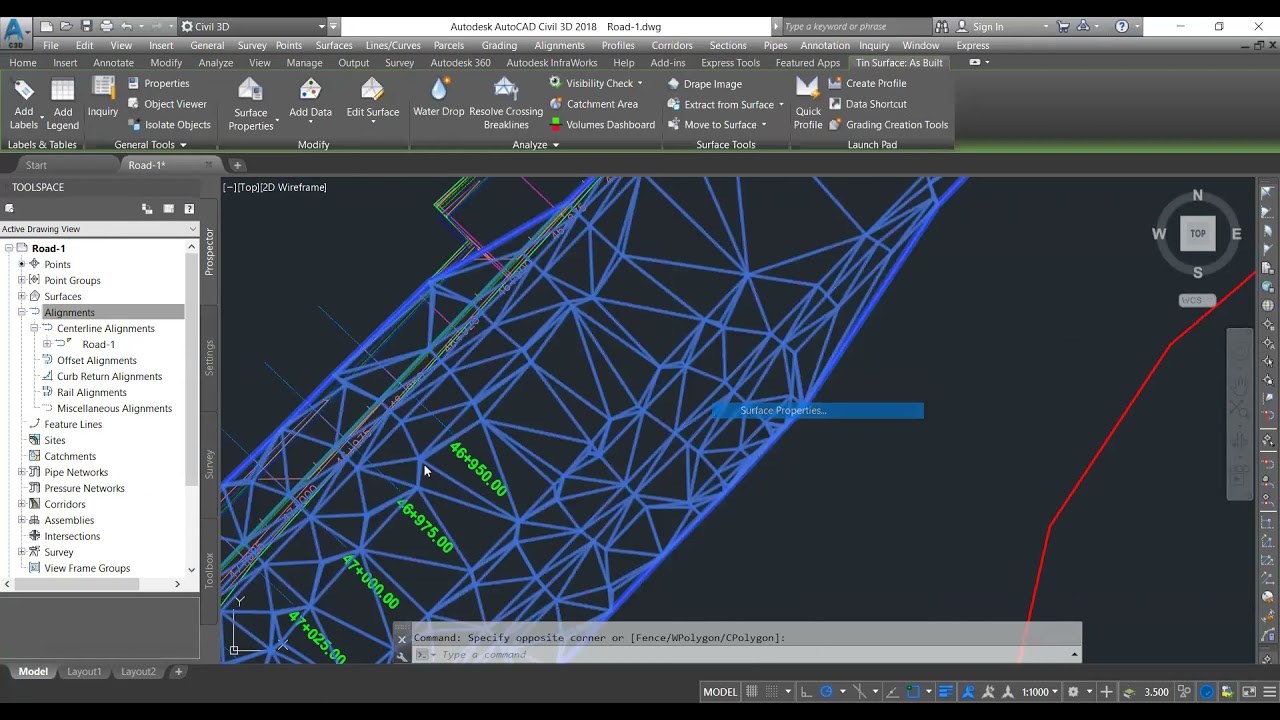Screen dimensions: 1280x720
Task: Click Resolve Crossing Breaklines
Action: click(506, 105)
